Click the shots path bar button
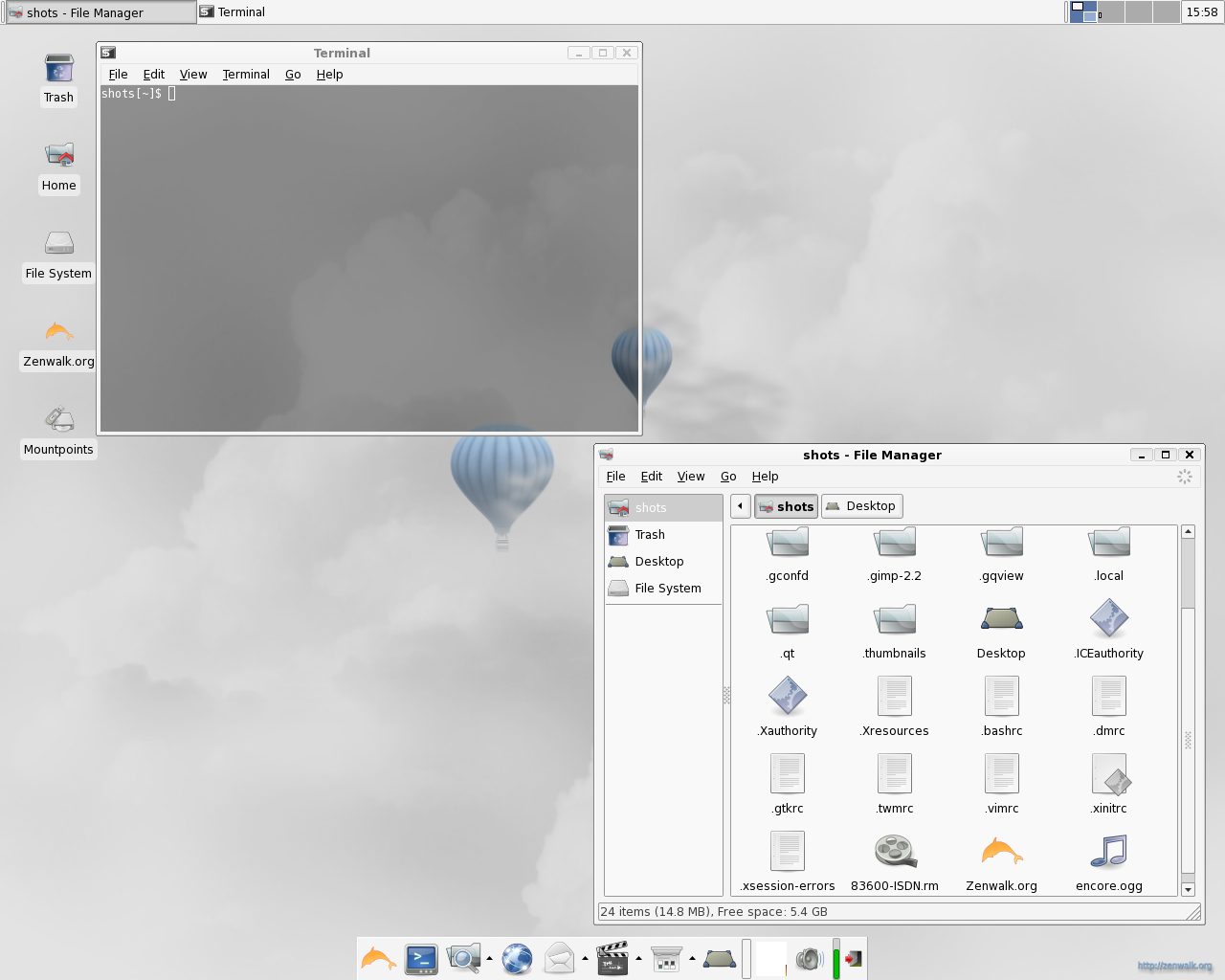Viewport: 1225px width, 980px height. [786, 506]
